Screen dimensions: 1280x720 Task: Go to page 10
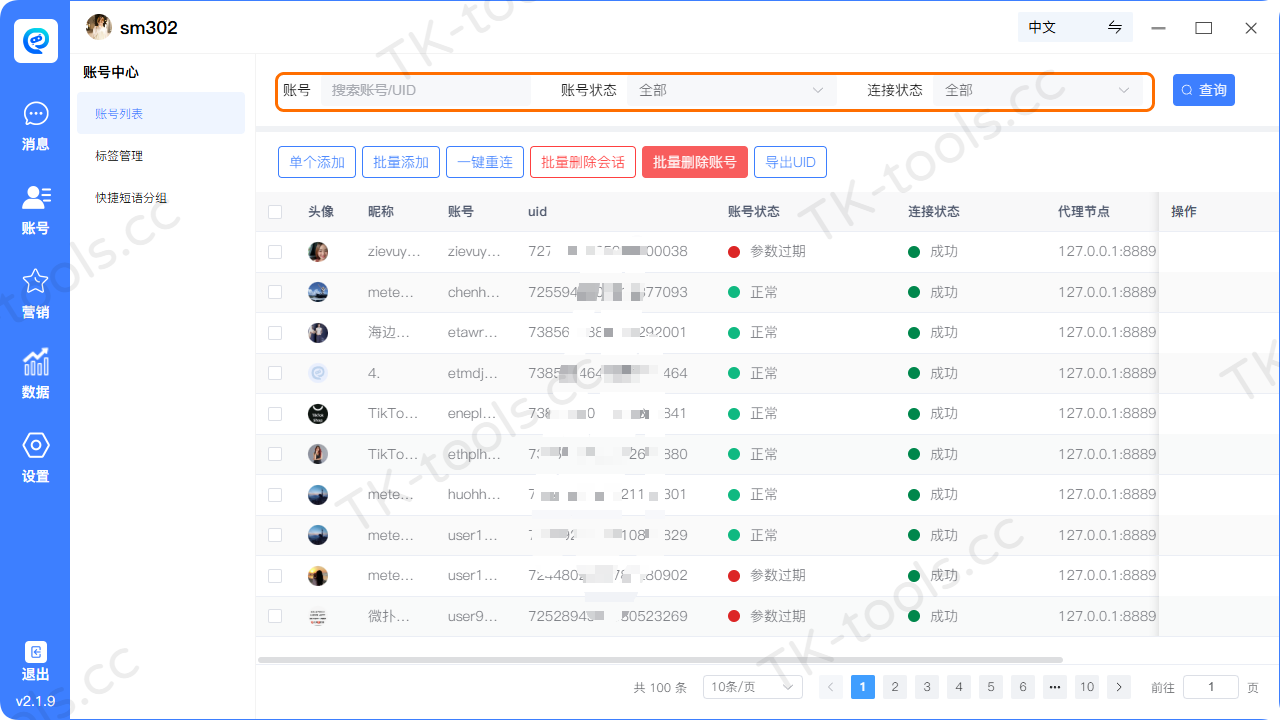pyautogui.click(x=1087, y=687)
